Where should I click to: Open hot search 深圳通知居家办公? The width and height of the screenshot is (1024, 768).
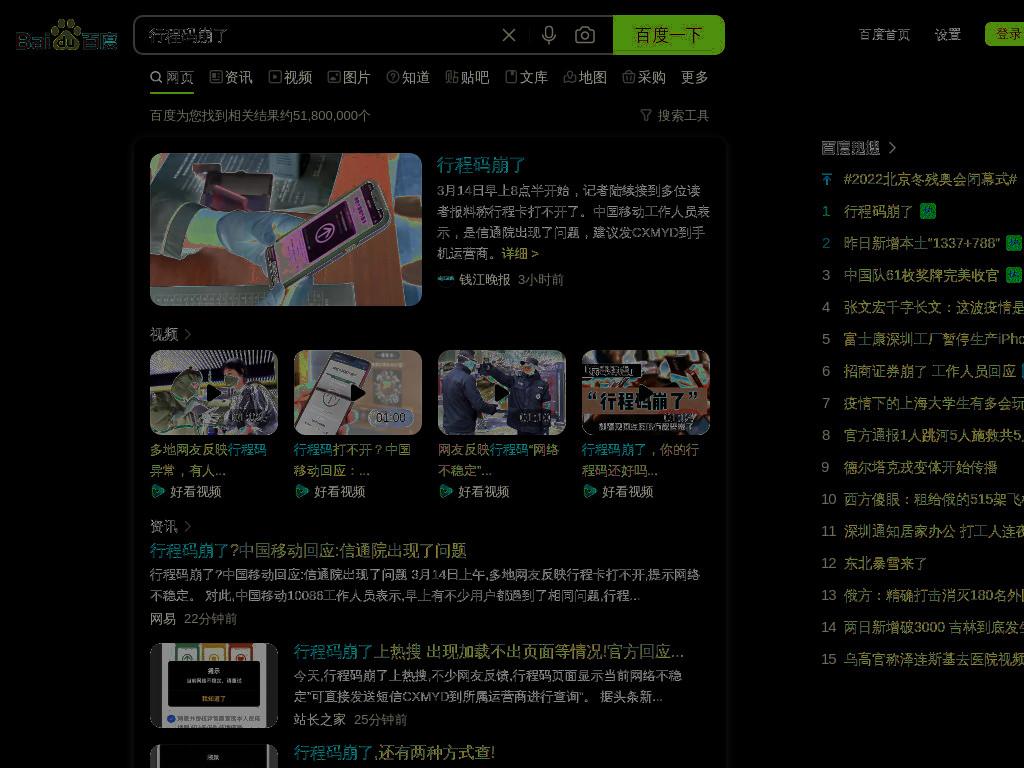pyautogui.click(x=933, y=531)
